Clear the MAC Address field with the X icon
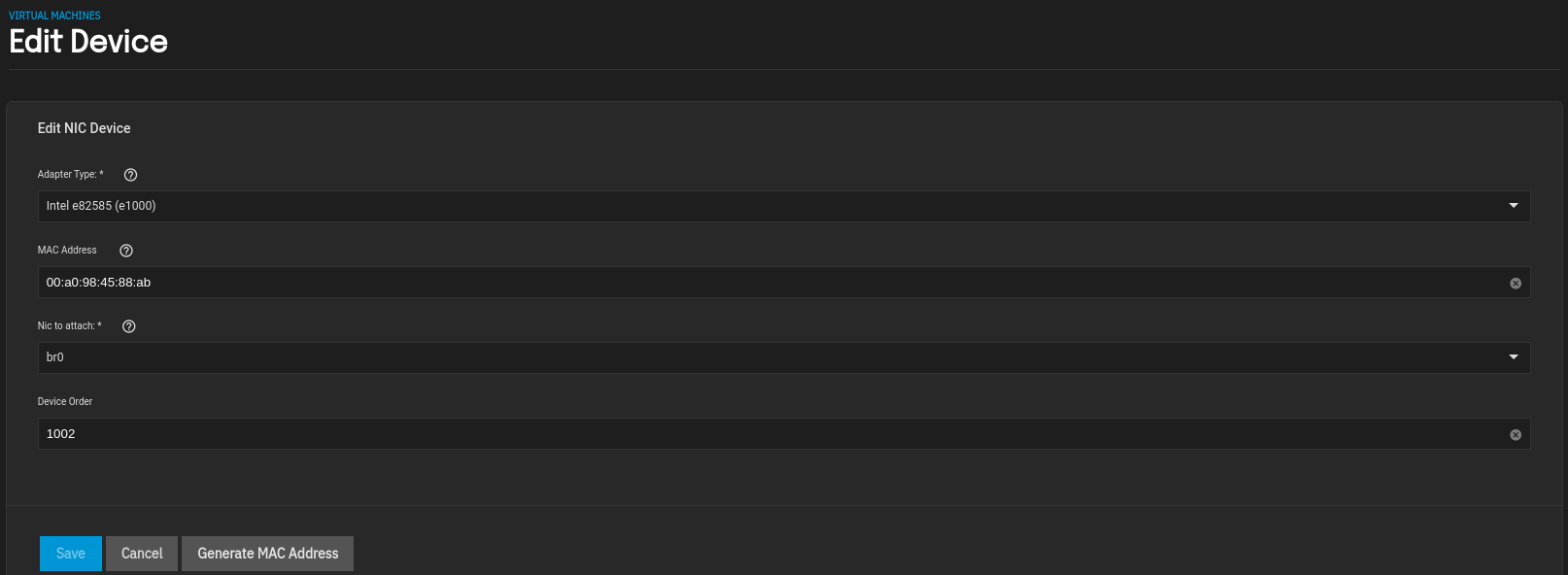Viewport: 1568px width, 575px height. pos(1516,284)
